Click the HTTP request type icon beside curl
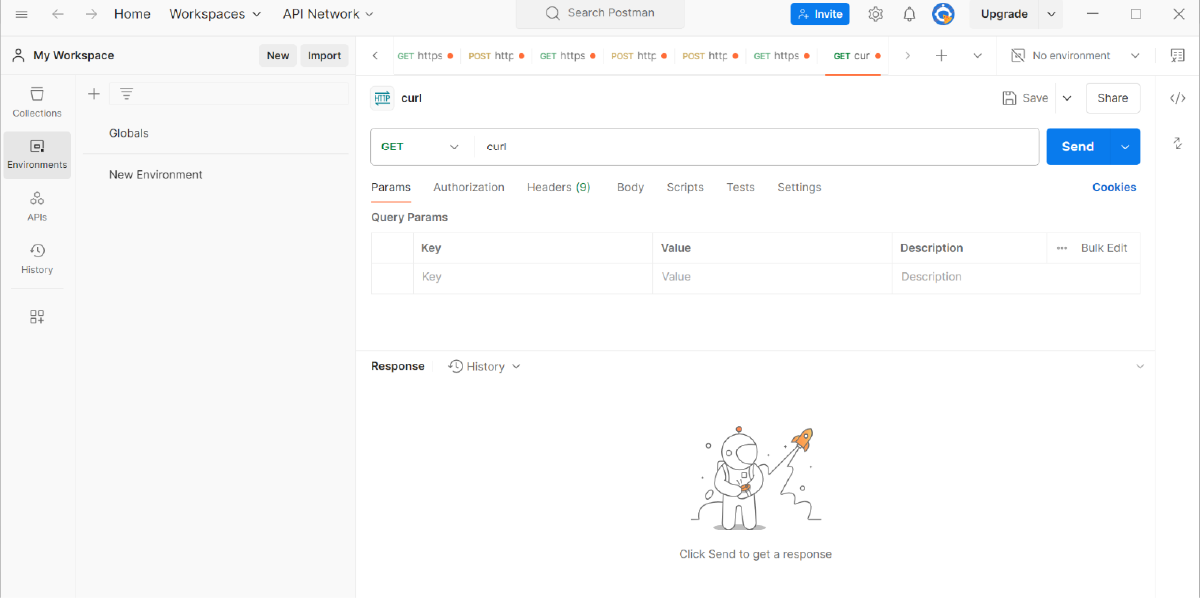Image resolution: width=1200 pixels, height=598 pixels. point(382,98)
